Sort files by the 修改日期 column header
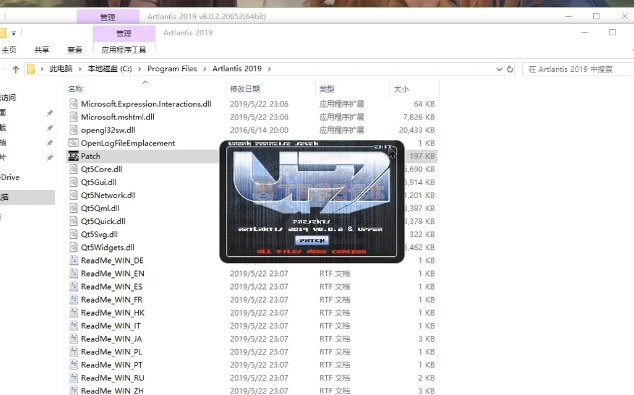The width and height of the screenshot is (634, 395). (x=245, y=89)
